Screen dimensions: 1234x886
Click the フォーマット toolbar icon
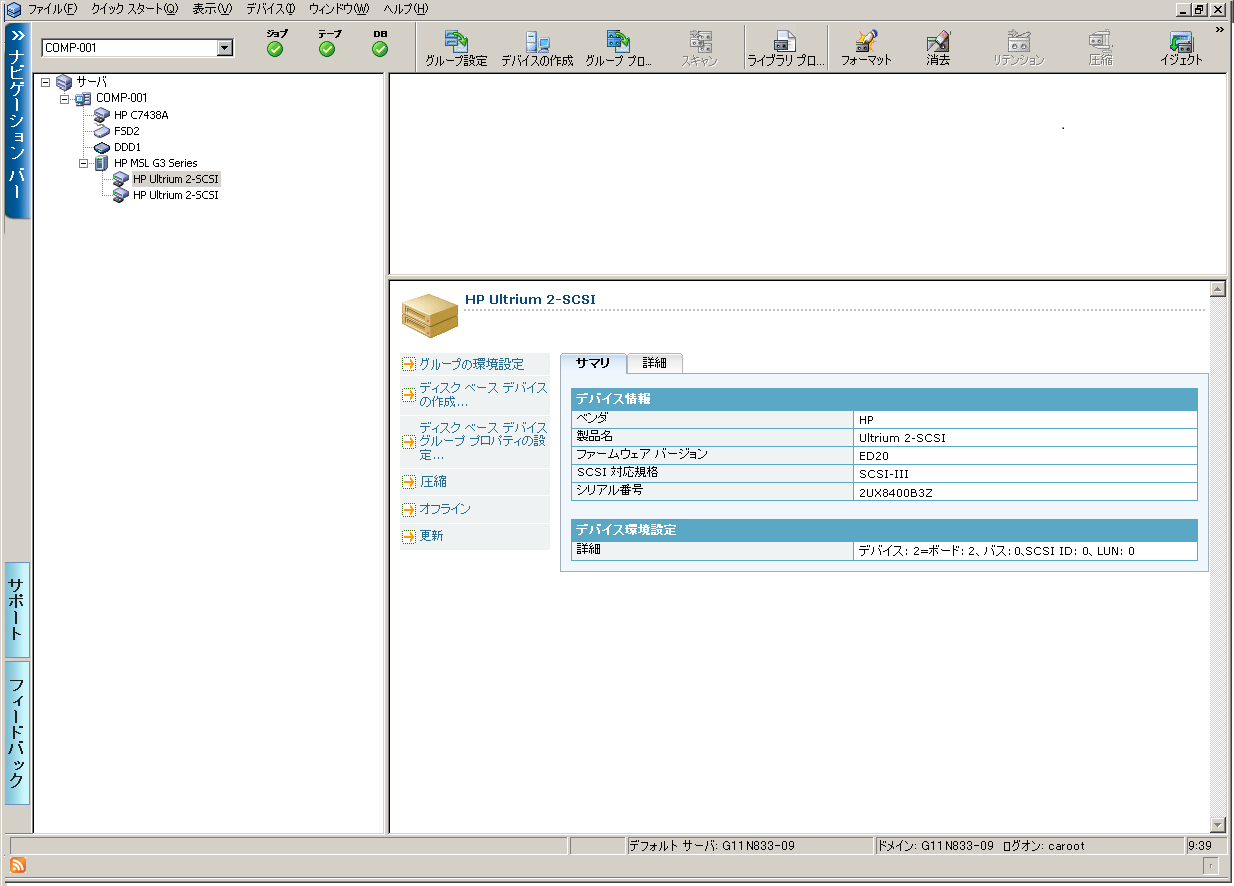[x=866, y=48]
